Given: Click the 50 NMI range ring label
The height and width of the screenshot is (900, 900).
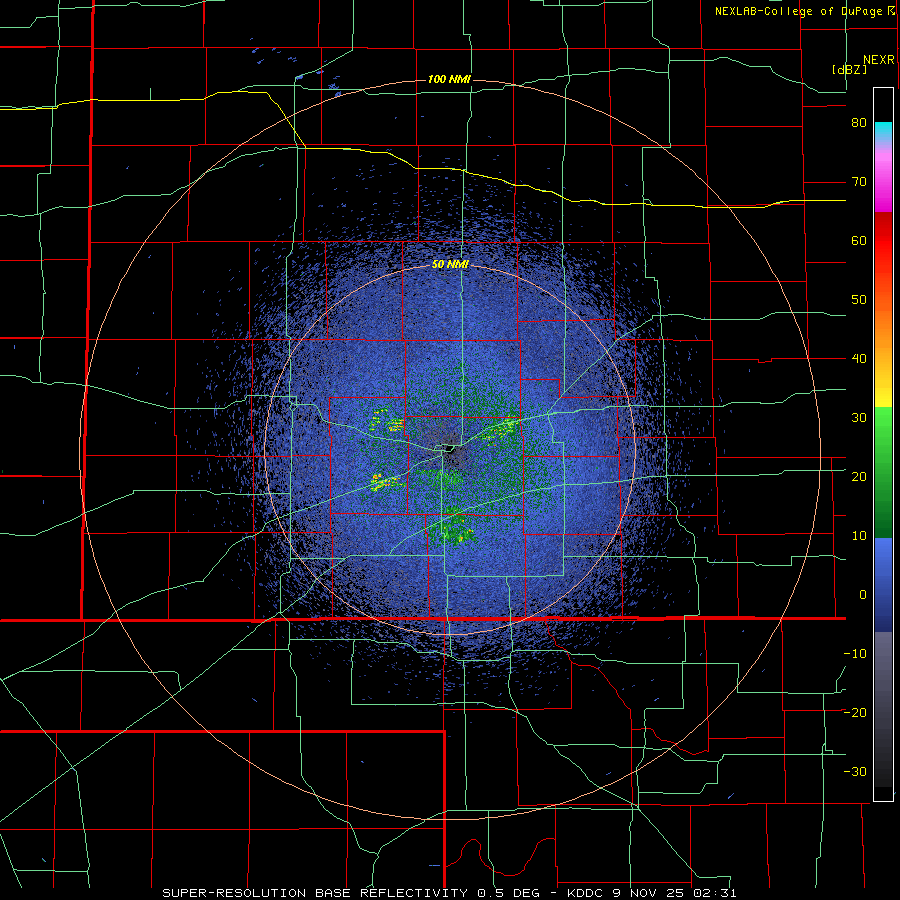Looking at the screenshot, I should [x=450, y=264].
